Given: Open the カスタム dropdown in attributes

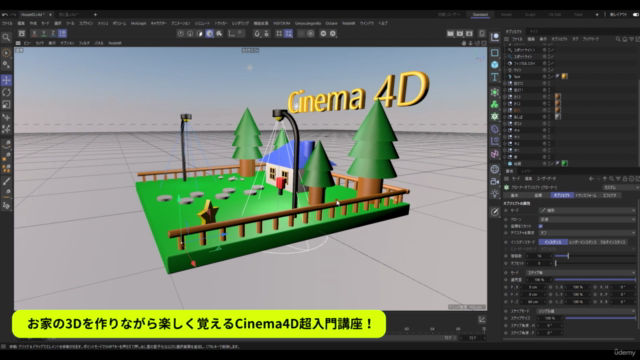Looking at the screenshot, I should pyautogui.click(x=620, y=187).
